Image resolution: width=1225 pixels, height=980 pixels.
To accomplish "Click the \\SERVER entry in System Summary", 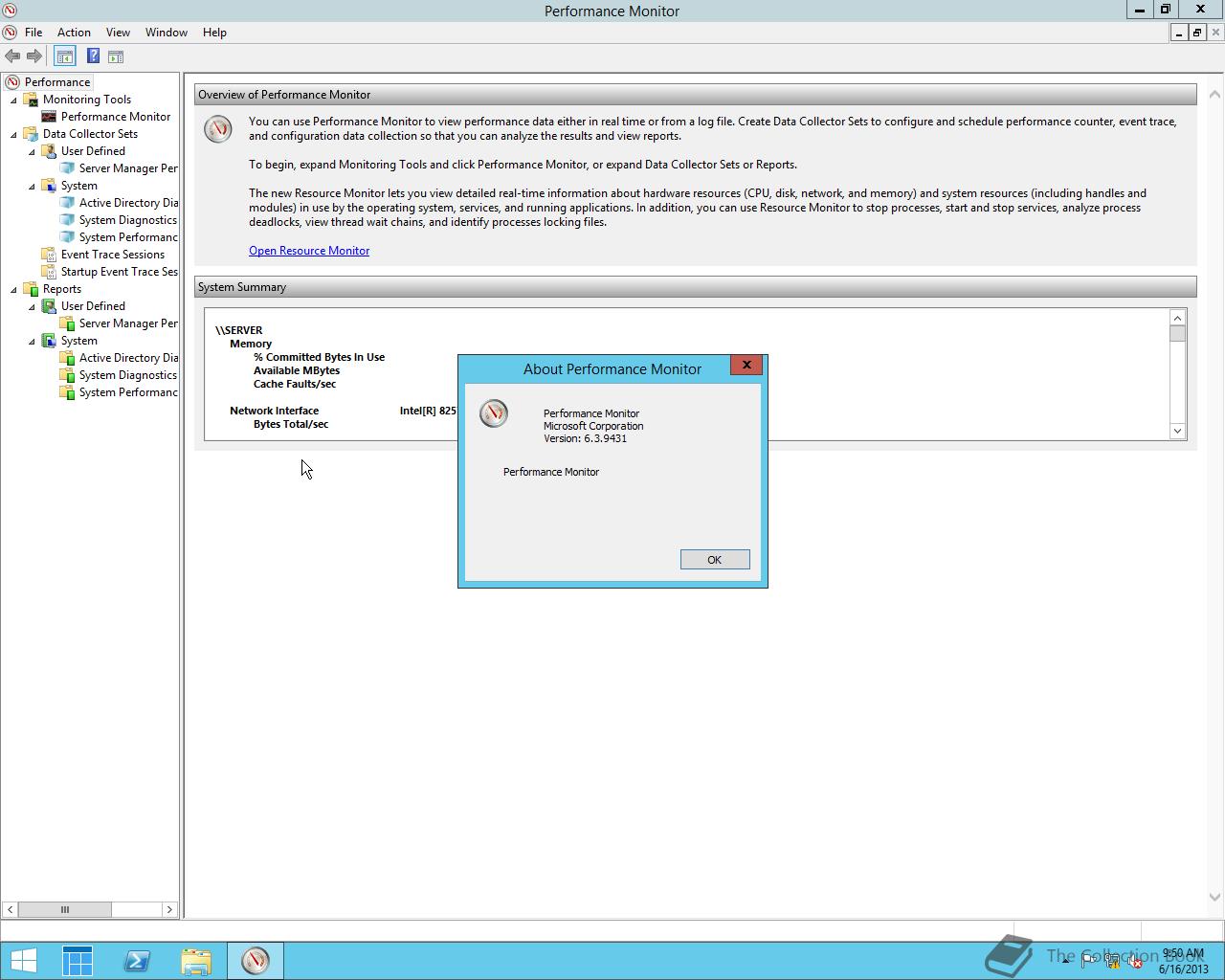I will tap(239, 330).
